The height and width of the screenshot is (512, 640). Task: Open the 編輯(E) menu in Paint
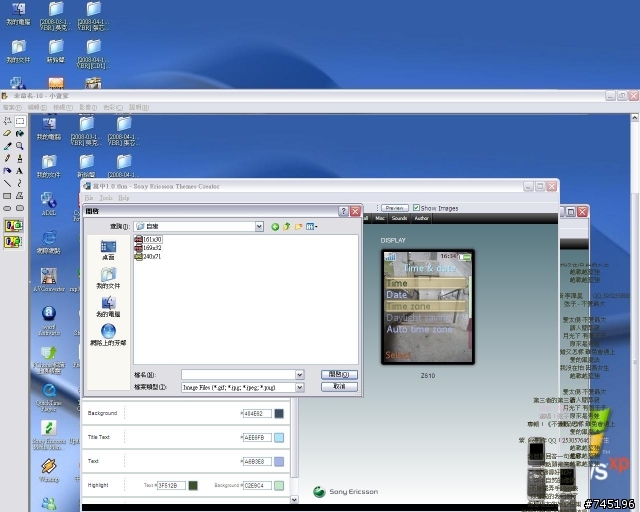point(37,107)
